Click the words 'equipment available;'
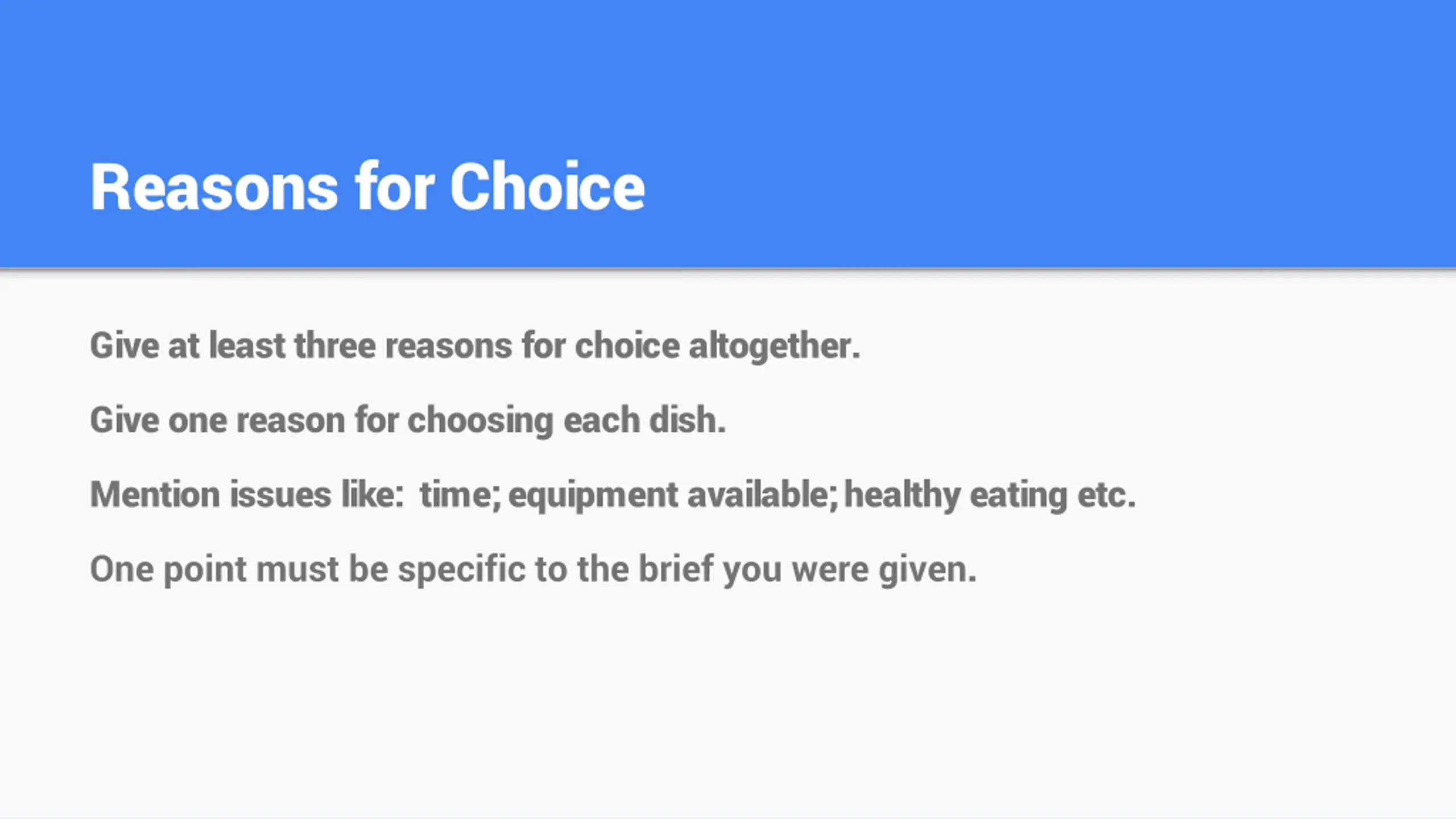 click(673, 495)
